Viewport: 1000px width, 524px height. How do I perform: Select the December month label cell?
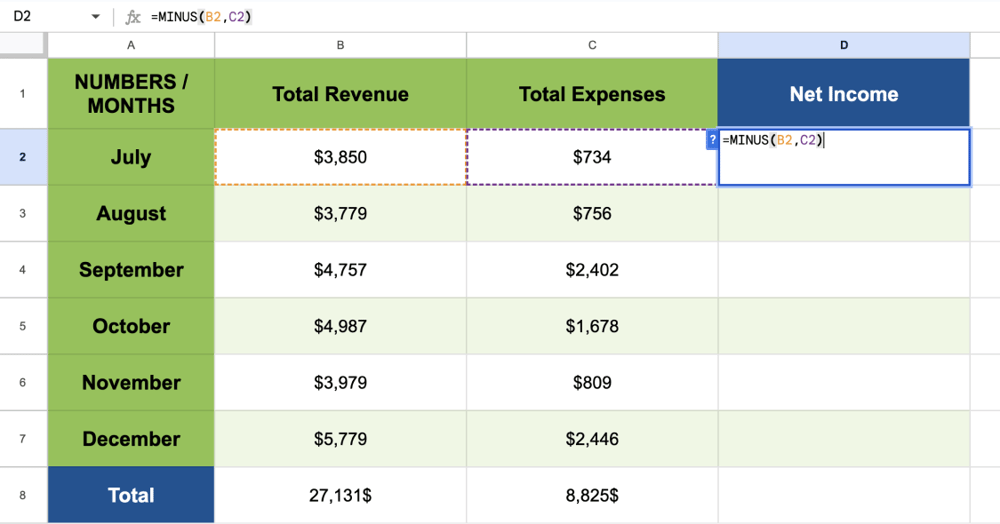(131, 439)
